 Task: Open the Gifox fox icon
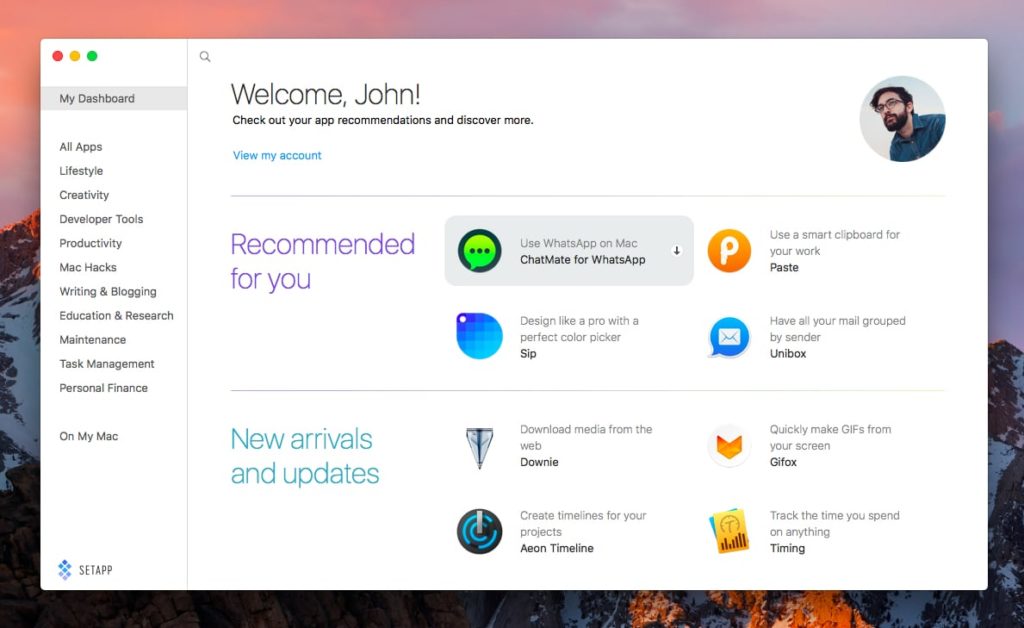point(729,446)
